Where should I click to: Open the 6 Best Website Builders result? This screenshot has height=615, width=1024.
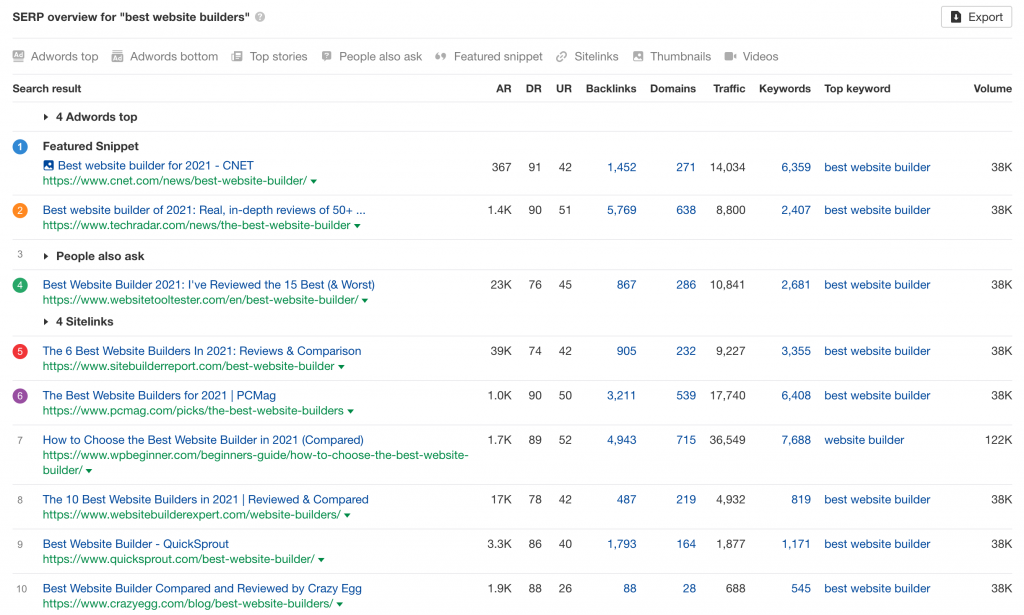(x=202, y=351)
